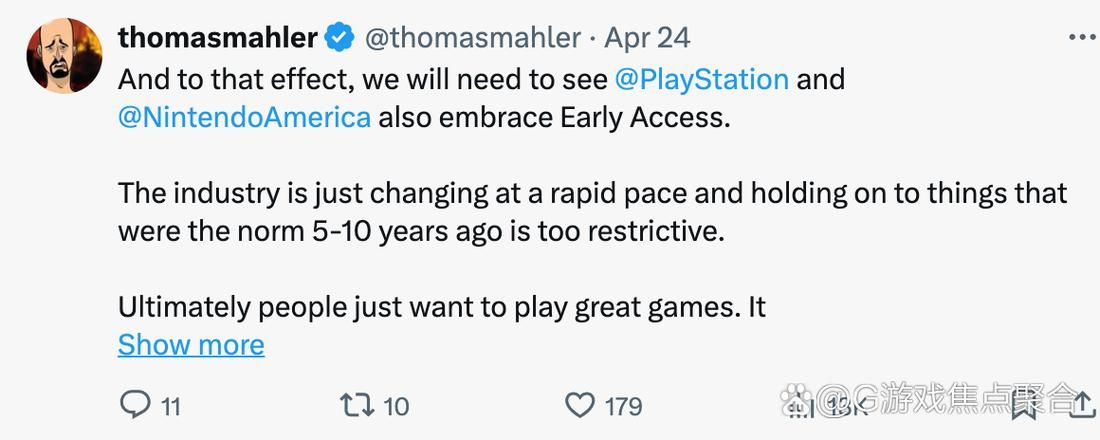Open the @PlayStation mention

pos(702,79)
